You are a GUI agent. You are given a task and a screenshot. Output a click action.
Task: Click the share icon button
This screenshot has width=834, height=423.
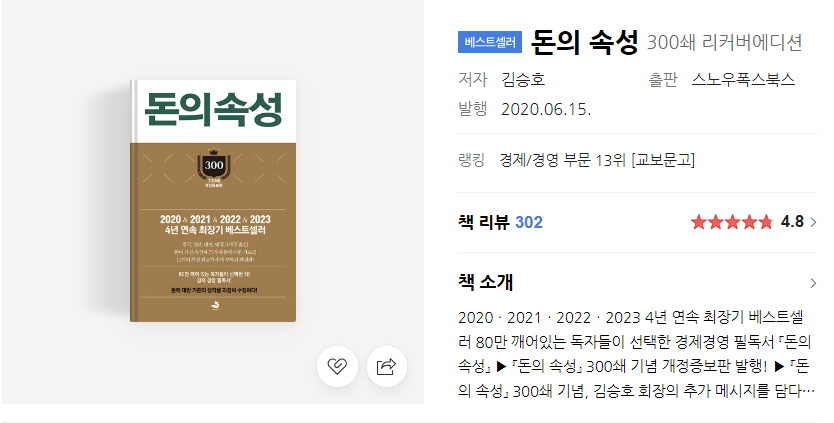[x=387, y=366]
